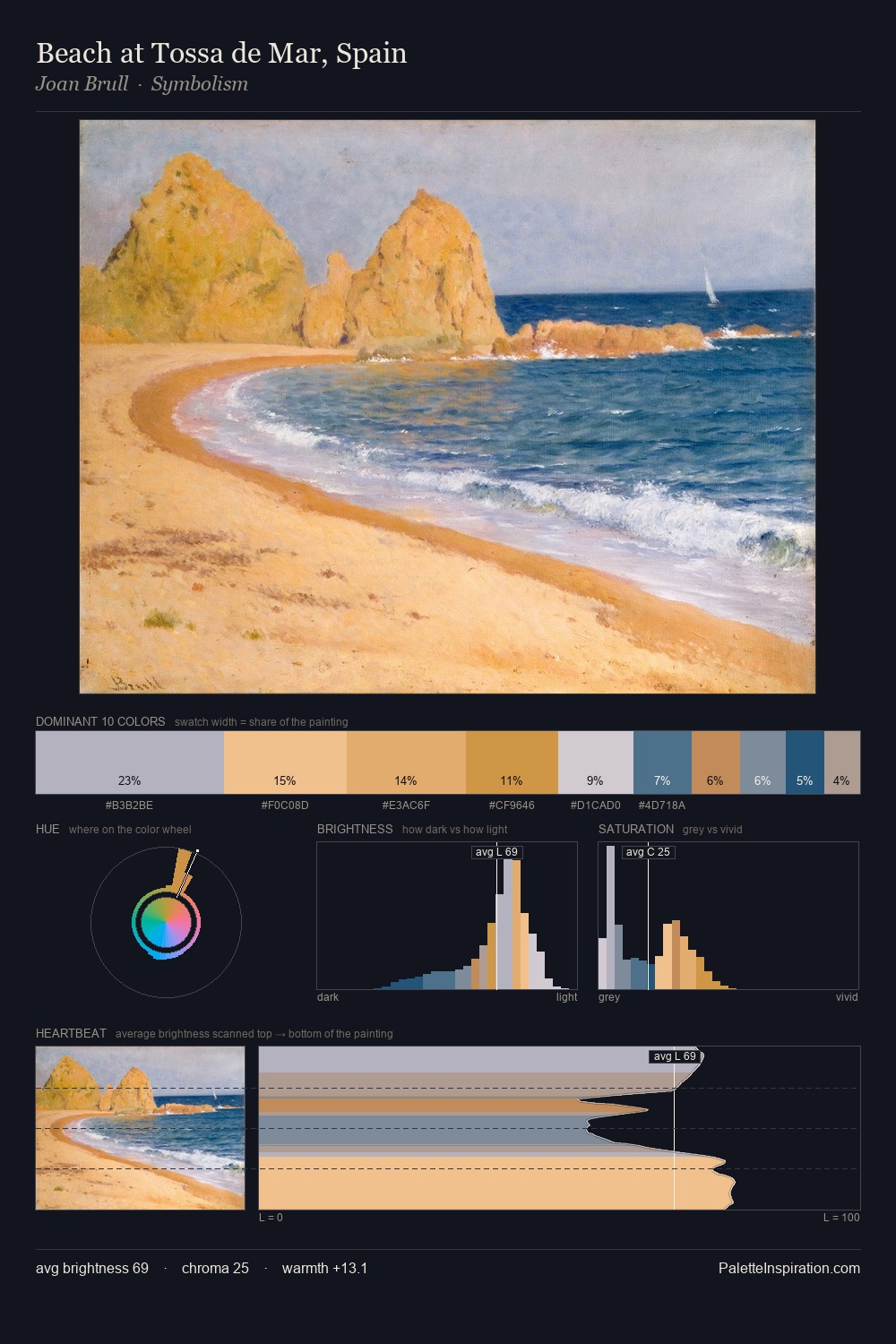The height and width of the screenshot is (1344, 896).
Task: Click the 'light' axis label
Action: click(567, 997)
